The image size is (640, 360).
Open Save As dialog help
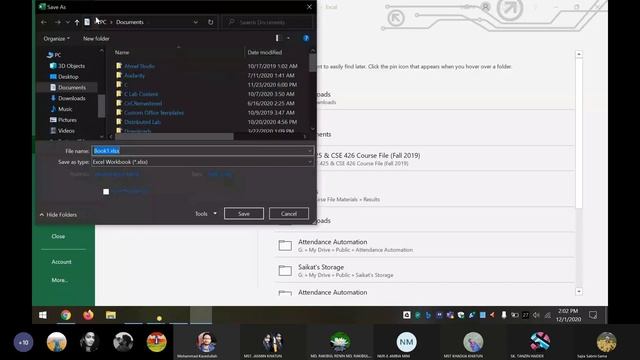coord(306,38)
